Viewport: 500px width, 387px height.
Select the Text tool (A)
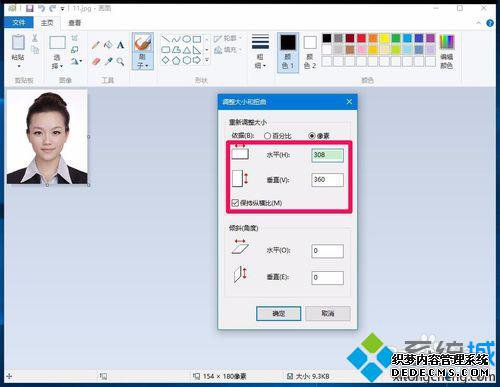(120, 45)
